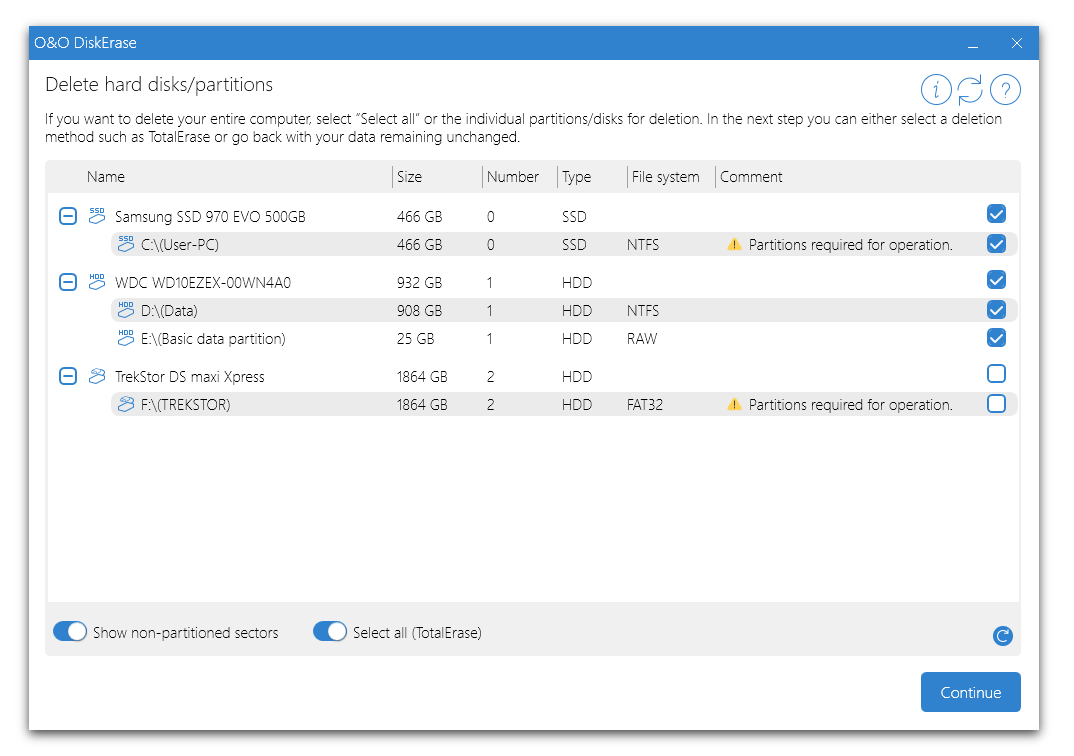This screenshot has width=1074, height=756.
Task: Select the F:\(TREKSTOR) partition row
Action: click(x=564, y=405)
